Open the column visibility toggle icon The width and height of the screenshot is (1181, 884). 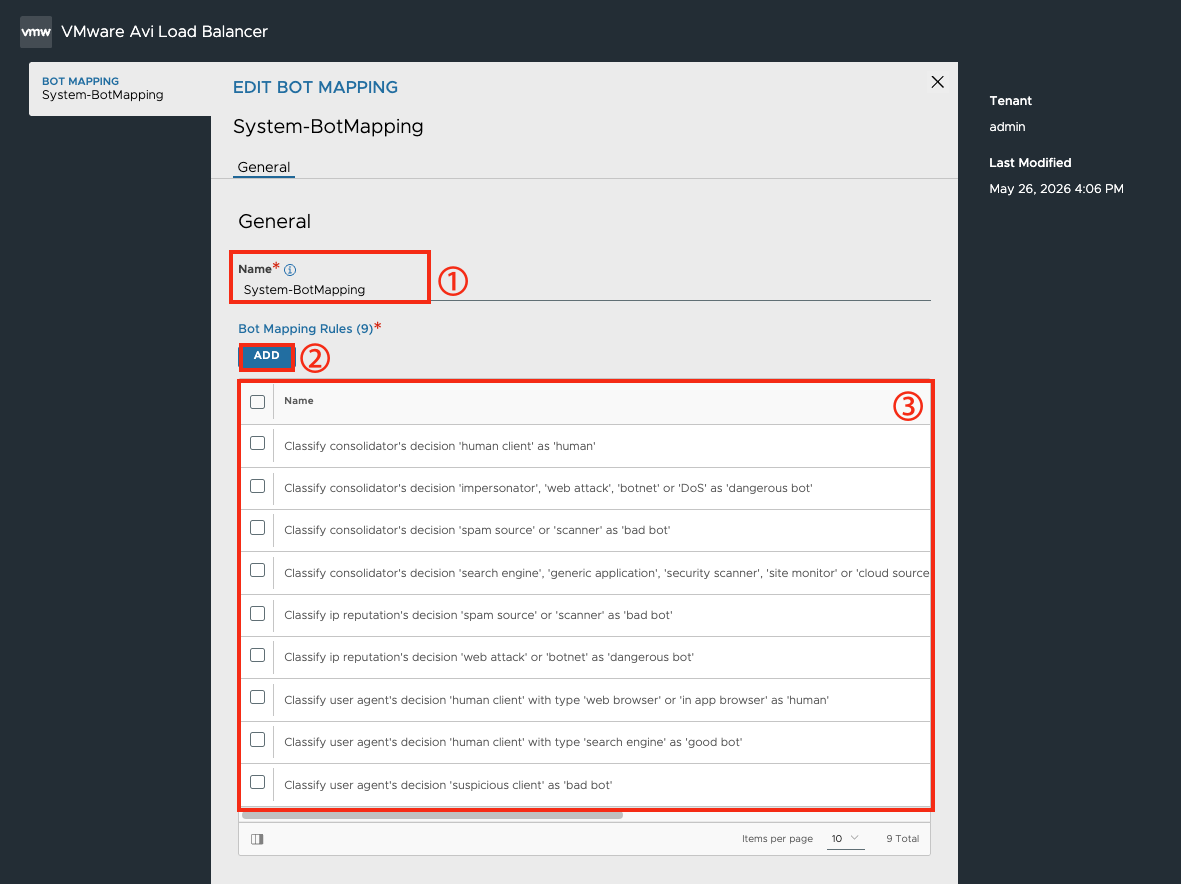pyautogui.click(x=257, y=839)
